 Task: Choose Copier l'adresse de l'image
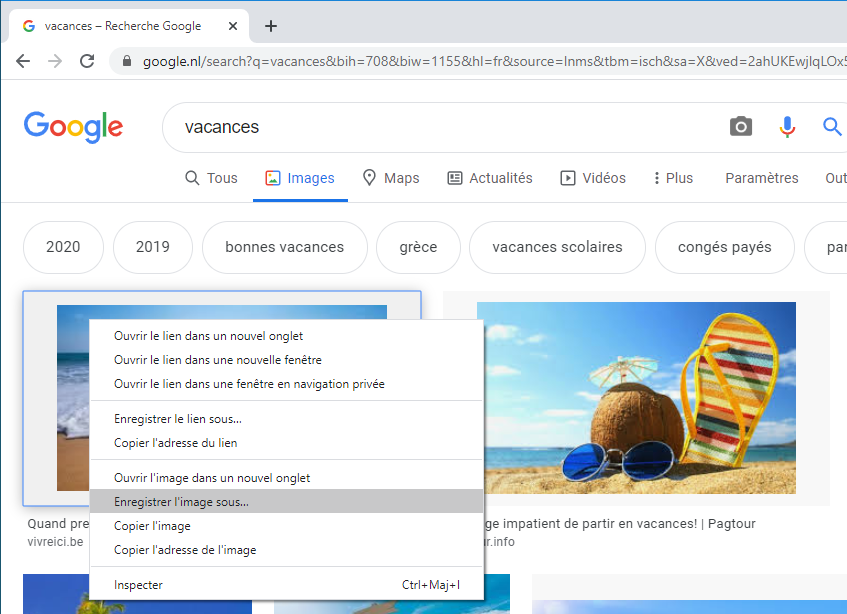point(286,550)
